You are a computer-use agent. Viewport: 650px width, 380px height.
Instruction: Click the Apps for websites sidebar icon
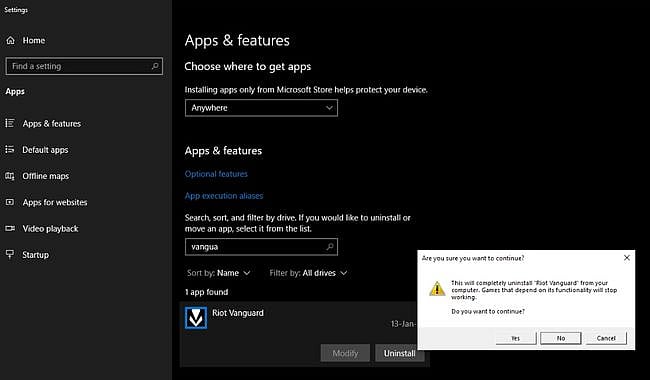pos(10,202)
